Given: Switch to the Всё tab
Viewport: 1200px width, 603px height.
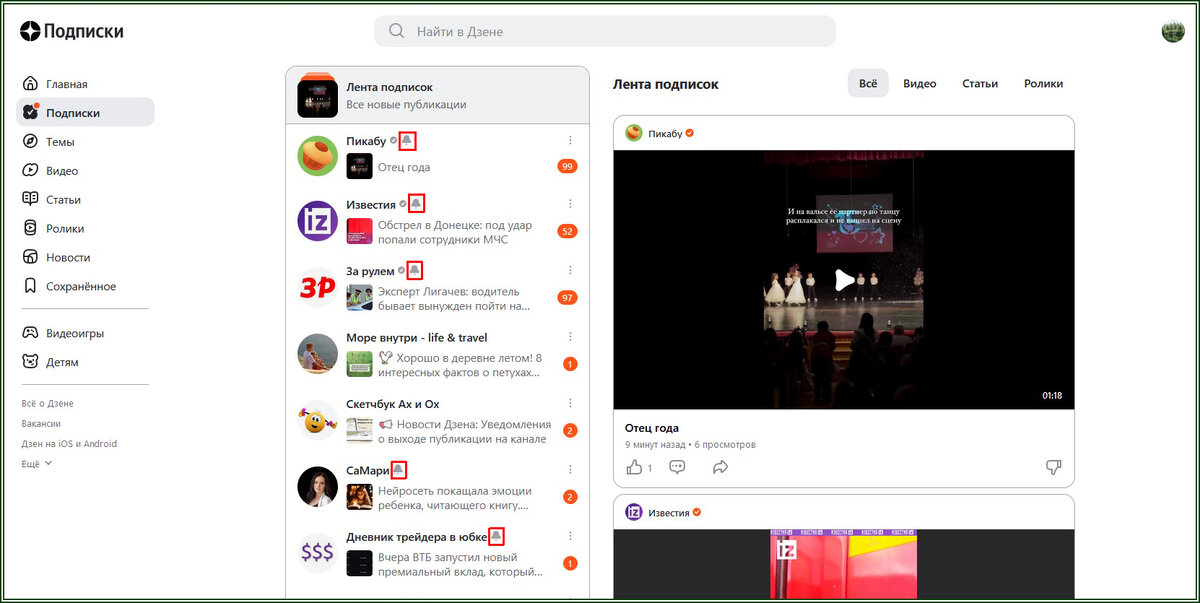Looking at the screenshot, I should [868, 84].
